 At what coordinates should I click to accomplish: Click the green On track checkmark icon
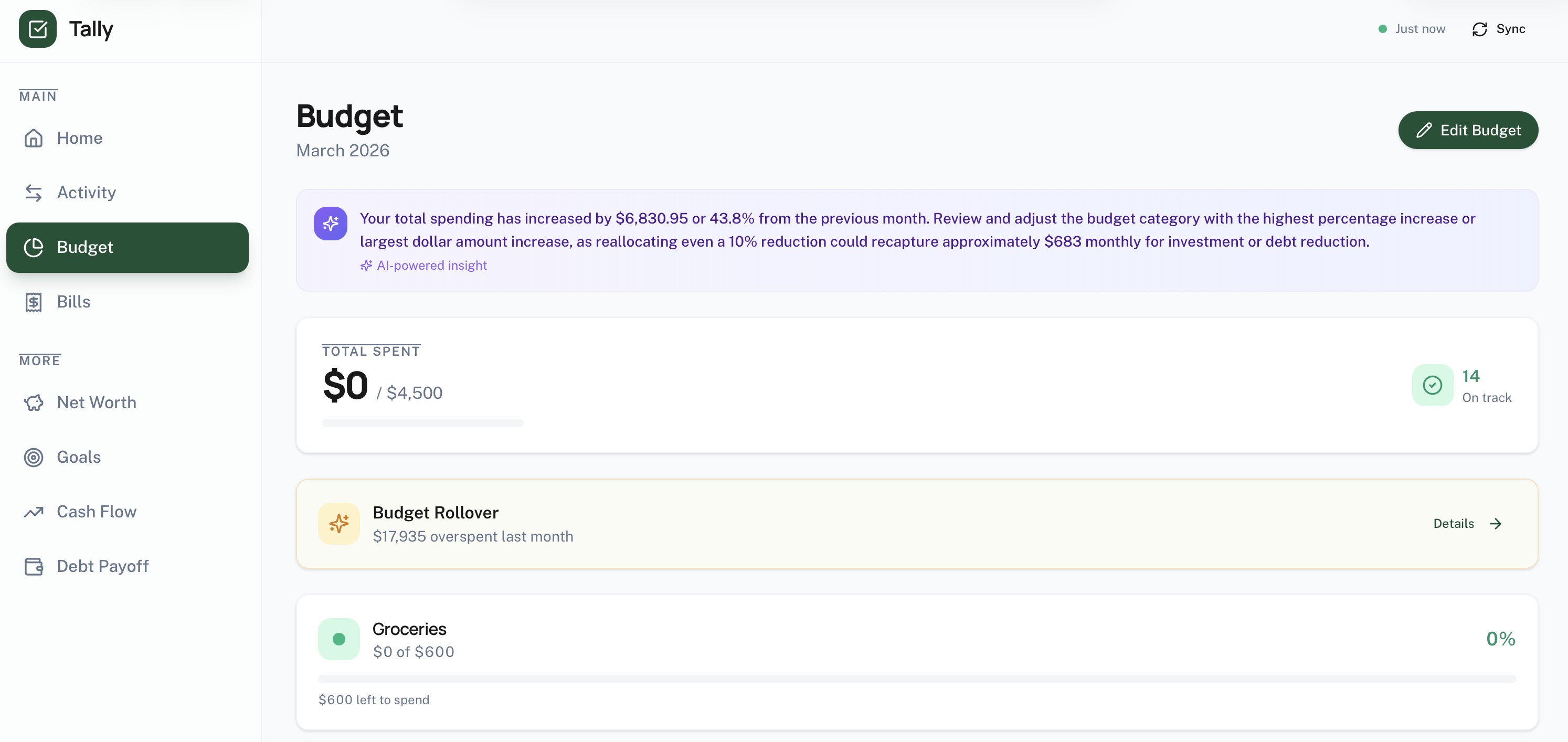tap(1432, 385)
